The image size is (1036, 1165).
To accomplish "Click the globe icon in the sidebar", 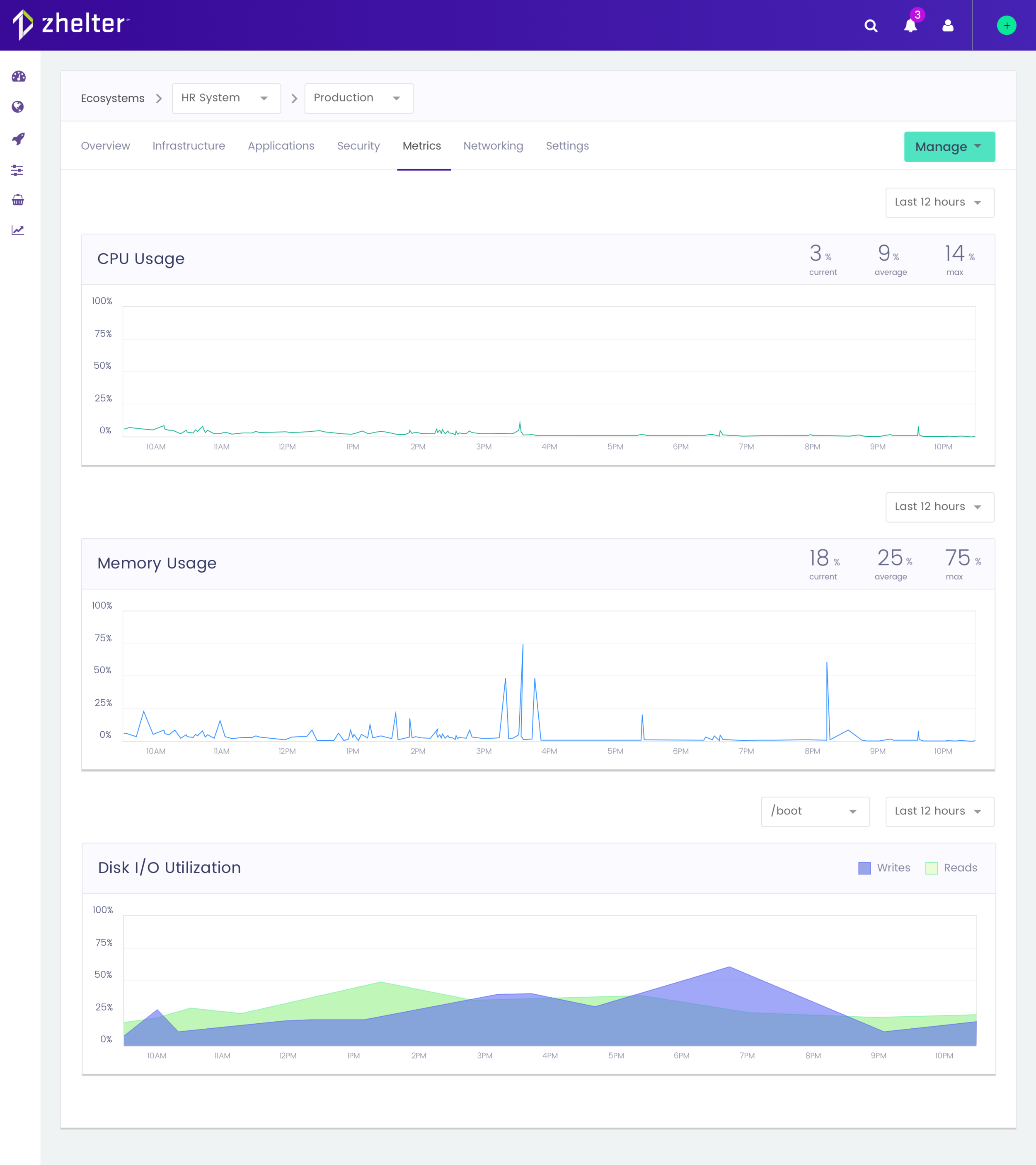I will click(x=18, y=107).
